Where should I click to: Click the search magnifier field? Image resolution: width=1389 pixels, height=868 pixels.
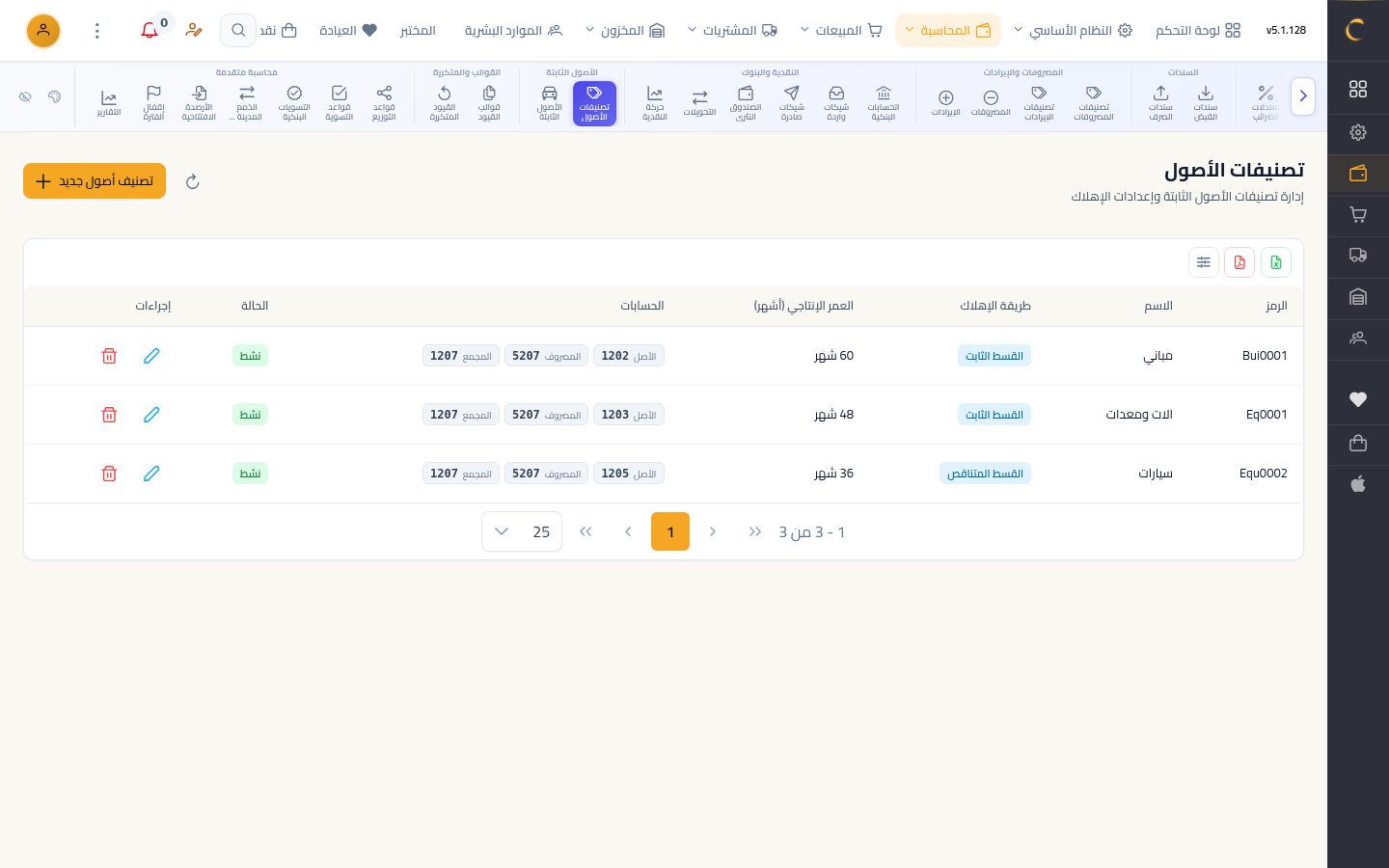(238, 31)
